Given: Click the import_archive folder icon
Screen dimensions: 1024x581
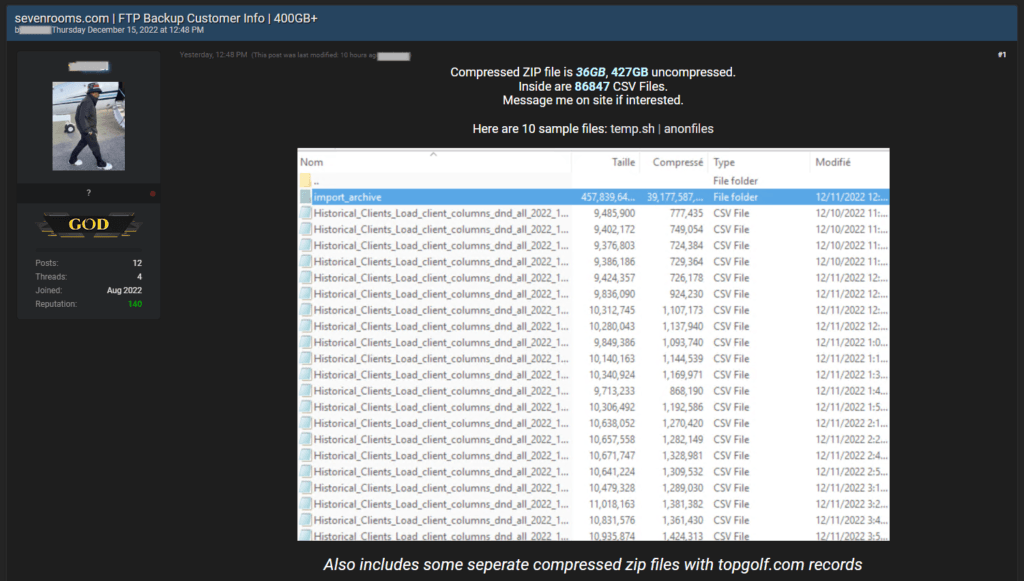Looking at the screenshot, I should point(306,197).
